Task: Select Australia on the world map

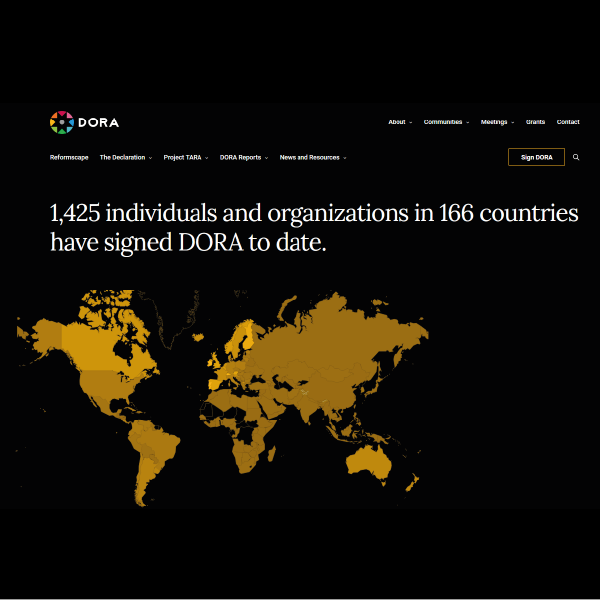Action: click(x=369, y=463)
